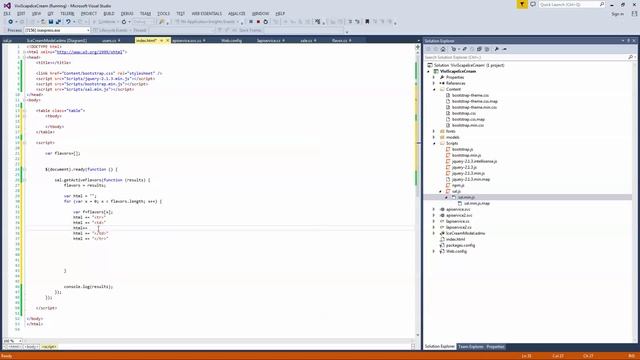Expand the Web.config node
This screenshot has width=640, height=360.
pyautogui.click(x=434, y=251)
